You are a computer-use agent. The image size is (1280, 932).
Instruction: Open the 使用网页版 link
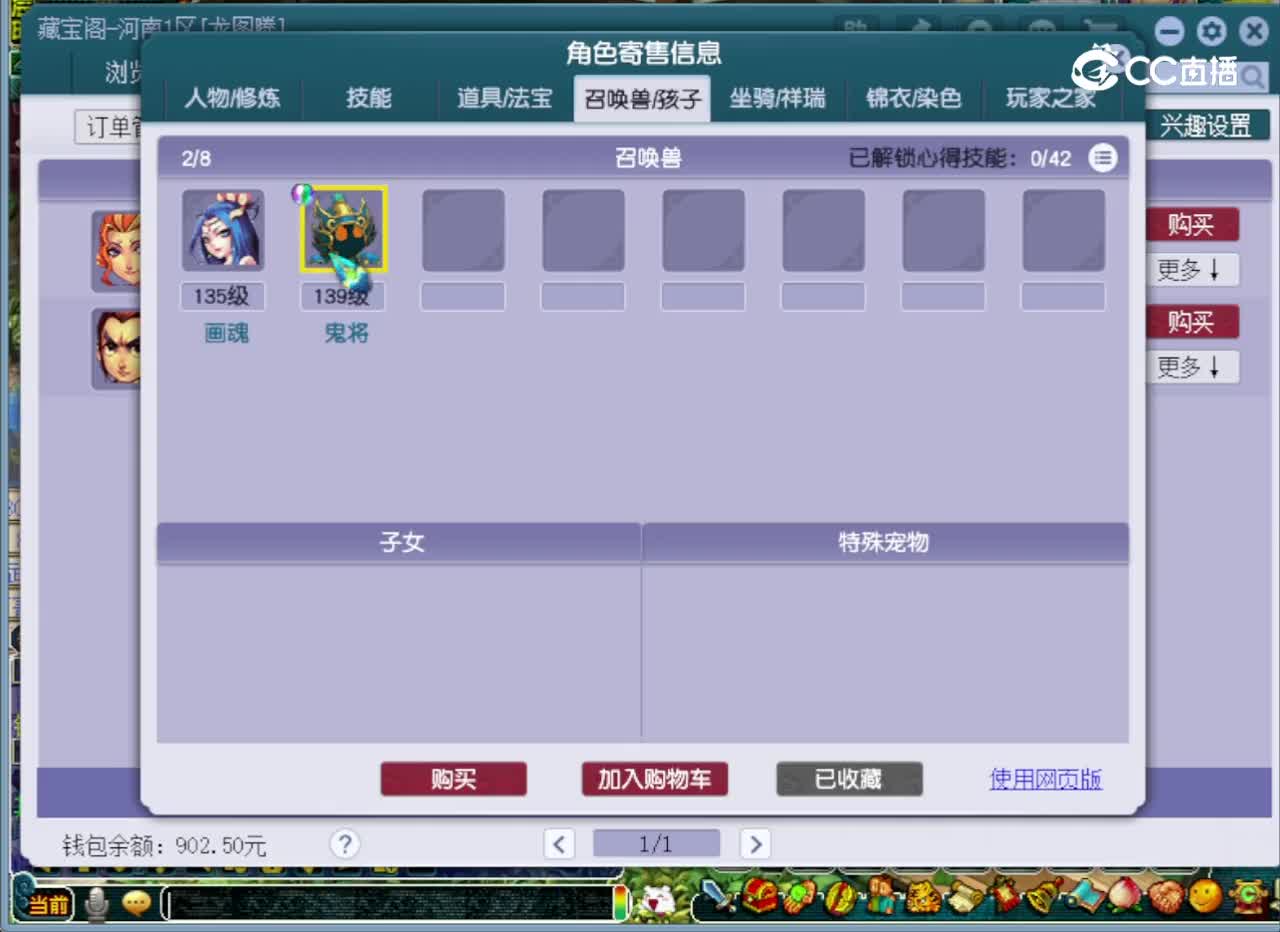pyautogui.click(x=1044, y=779)
